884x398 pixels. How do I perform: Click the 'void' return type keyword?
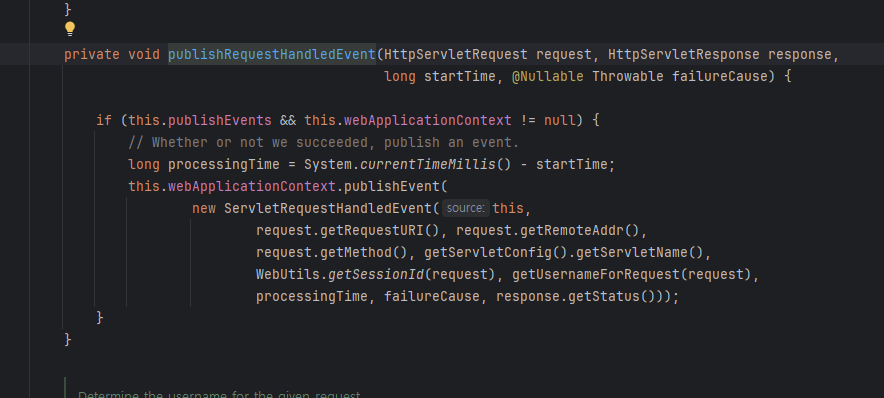144,55
